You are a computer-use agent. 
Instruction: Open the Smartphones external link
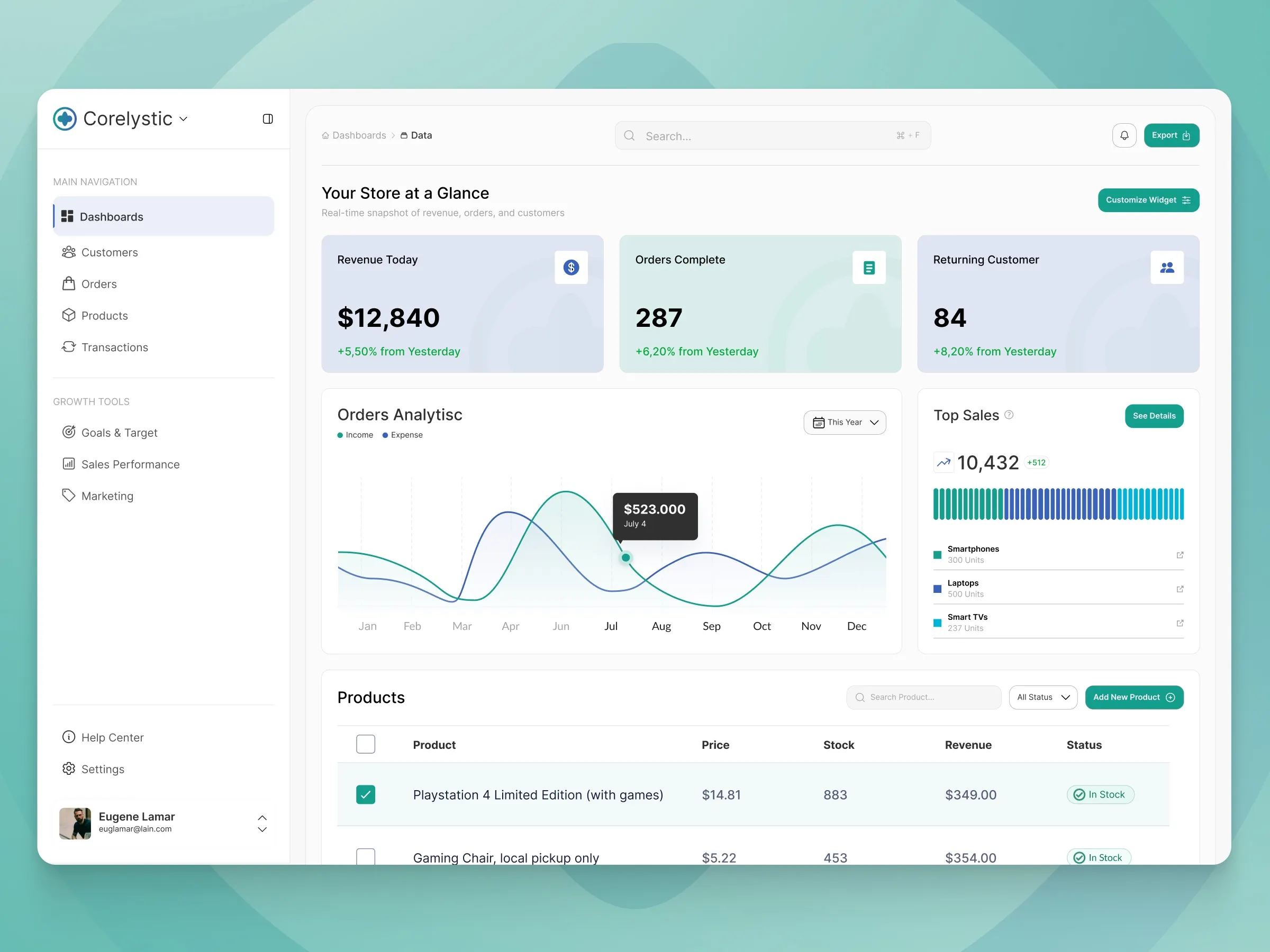(x=1181, y=555)
